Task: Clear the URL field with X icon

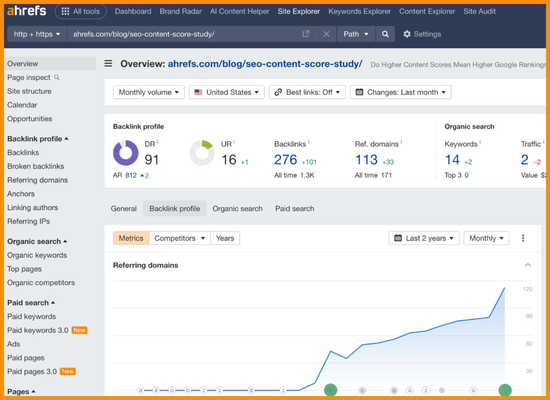Action: pyautogui.click(x=326, y=34)
